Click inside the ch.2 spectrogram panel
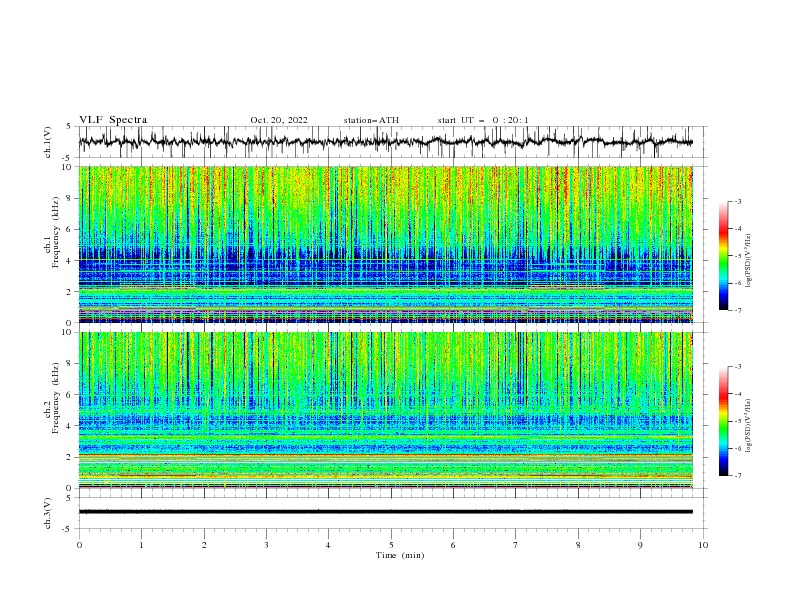 tap(385, 410)
